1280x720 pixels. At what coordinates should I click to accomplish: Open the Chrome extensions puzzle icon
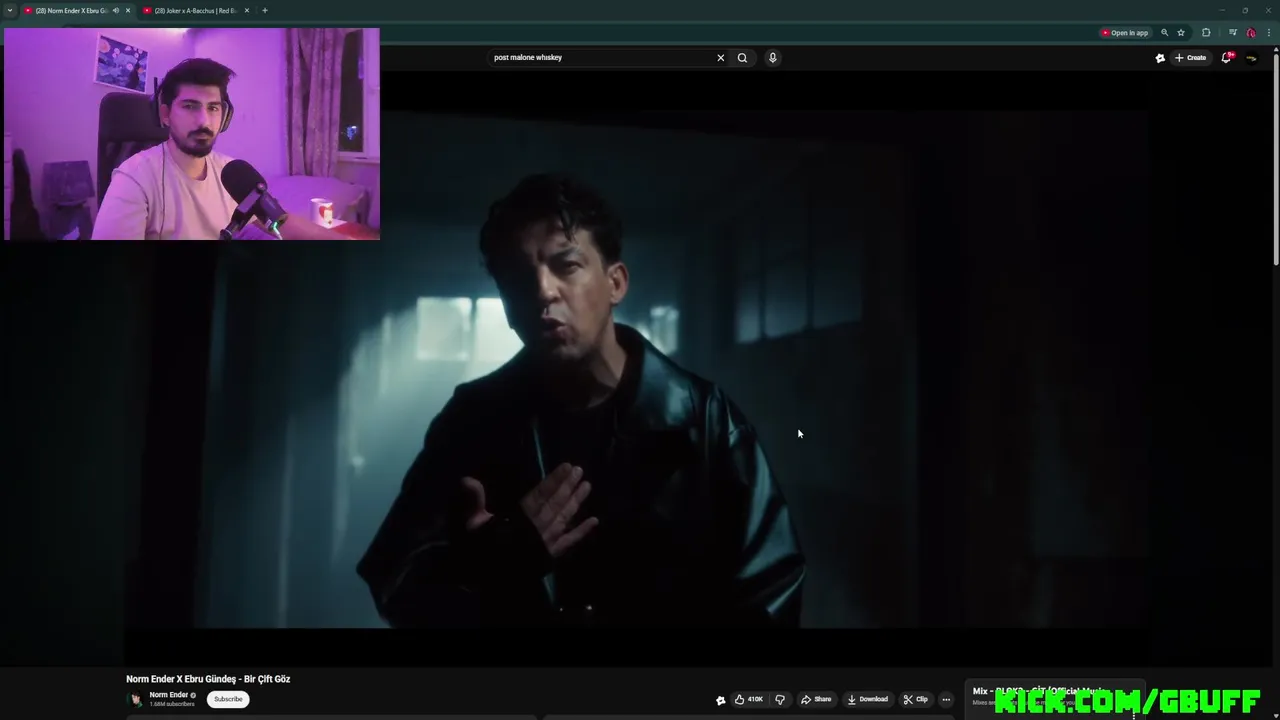[x=1206, y=33]
